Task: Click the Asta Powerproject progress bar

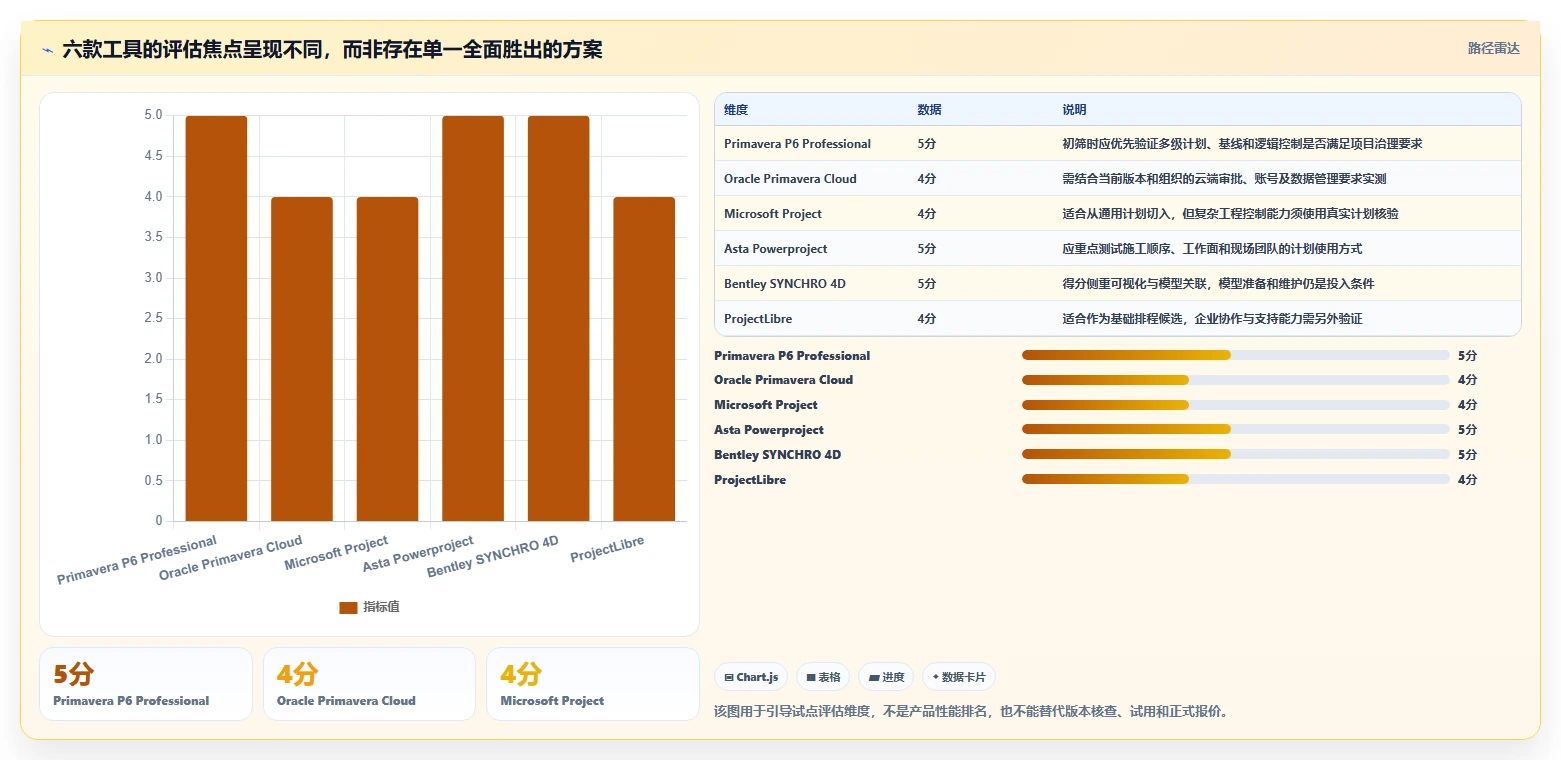Action: click(1235, 430)
